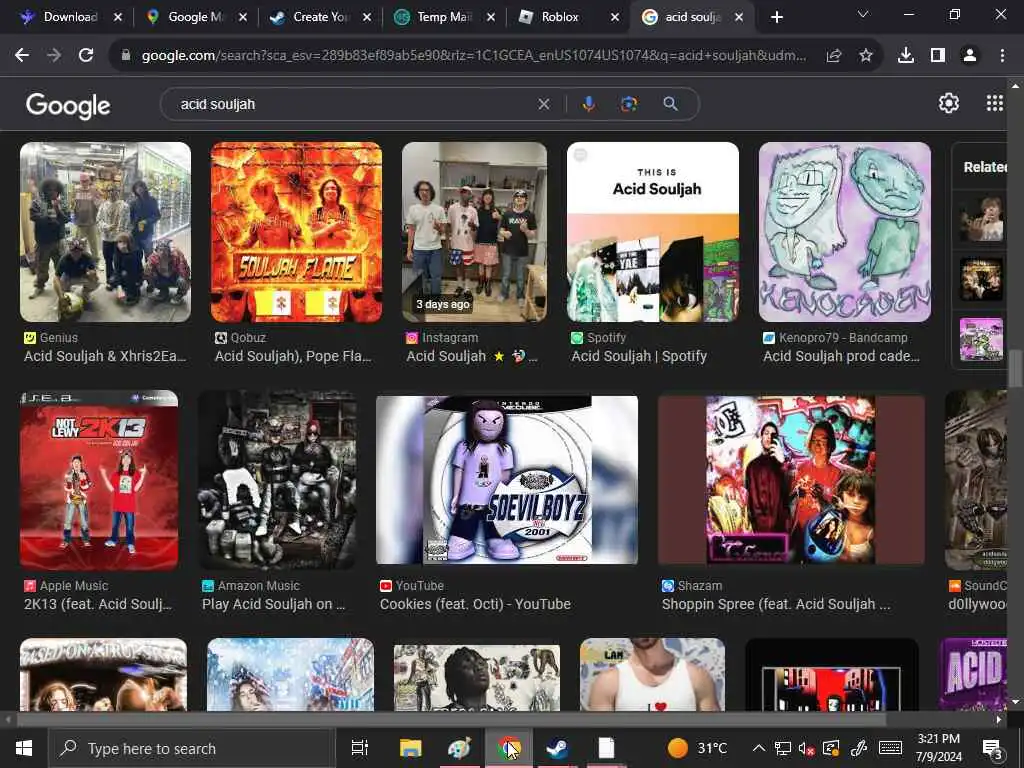
Task: Open Steam from the taskbar
Action: (x=557, y=748)
